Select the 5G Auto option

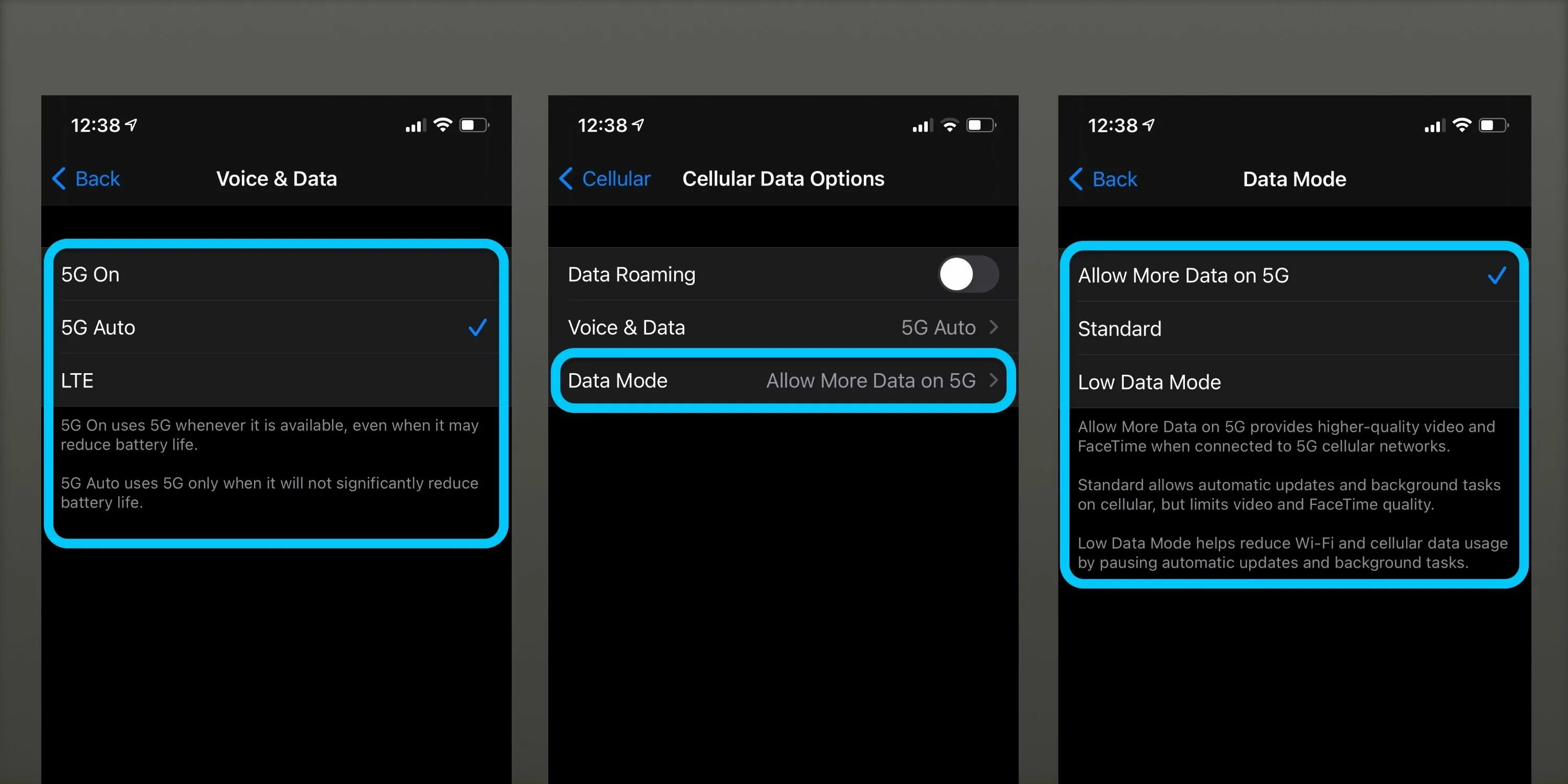point(274,328)
